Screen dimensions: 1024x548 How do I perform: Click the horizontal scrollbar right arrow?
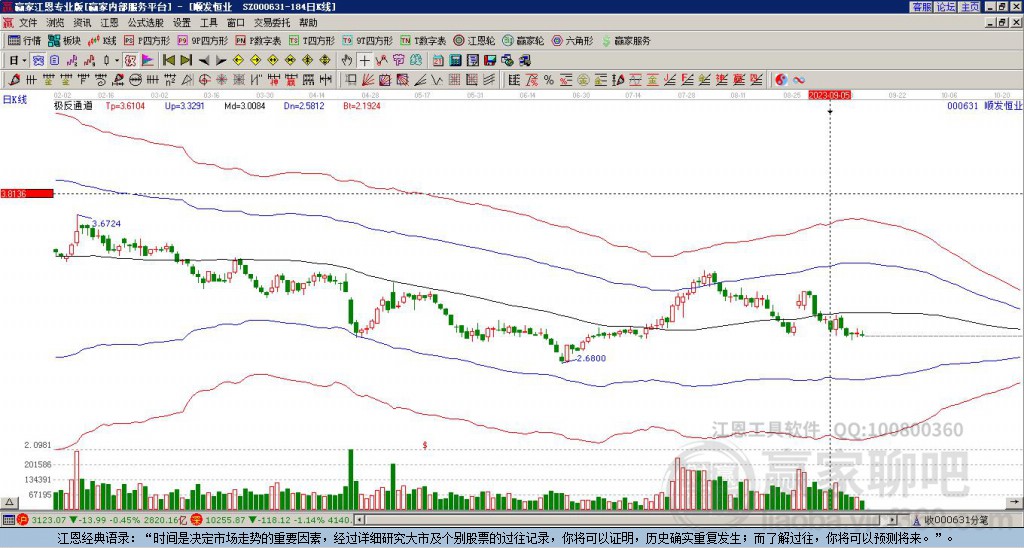coord(893,520)
